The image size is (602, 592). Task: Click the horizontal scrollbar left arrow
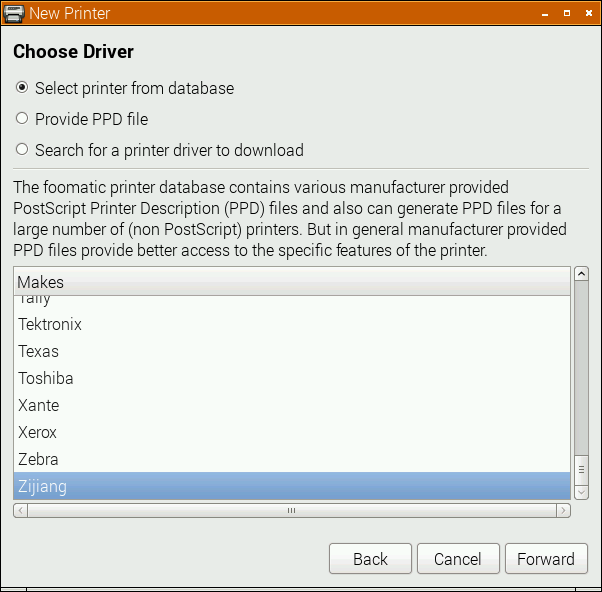[21, 510]
